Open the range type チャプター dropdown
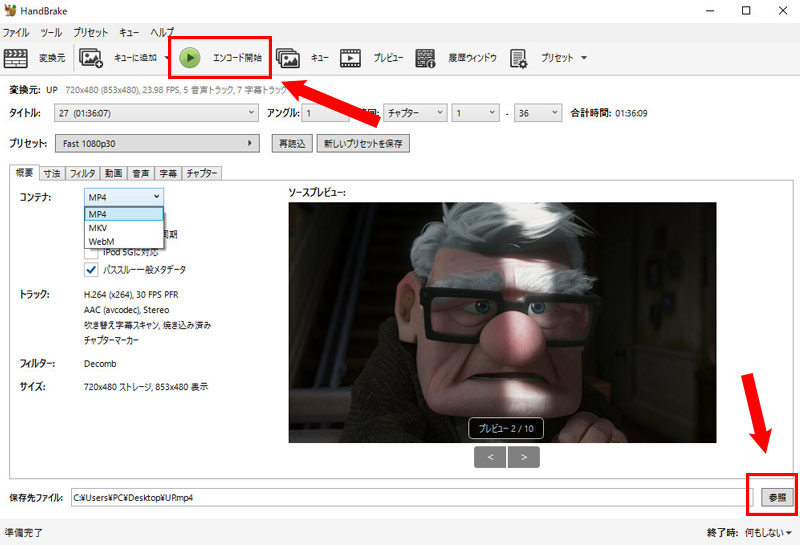The image size is (800, 545). 415,113
